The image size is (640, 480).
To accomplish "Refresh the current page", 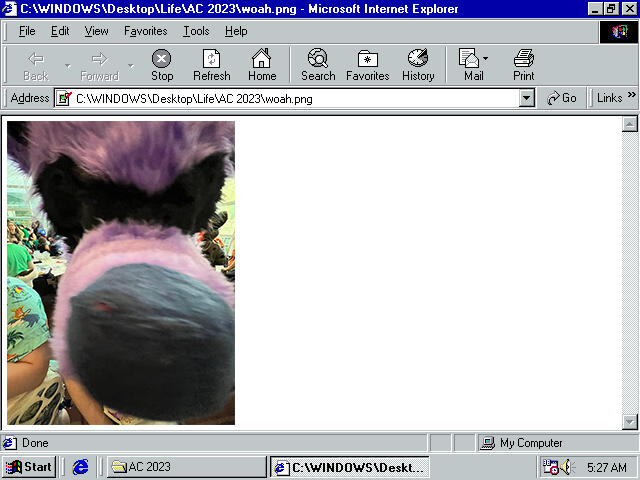I will click(x=211, y=65).
